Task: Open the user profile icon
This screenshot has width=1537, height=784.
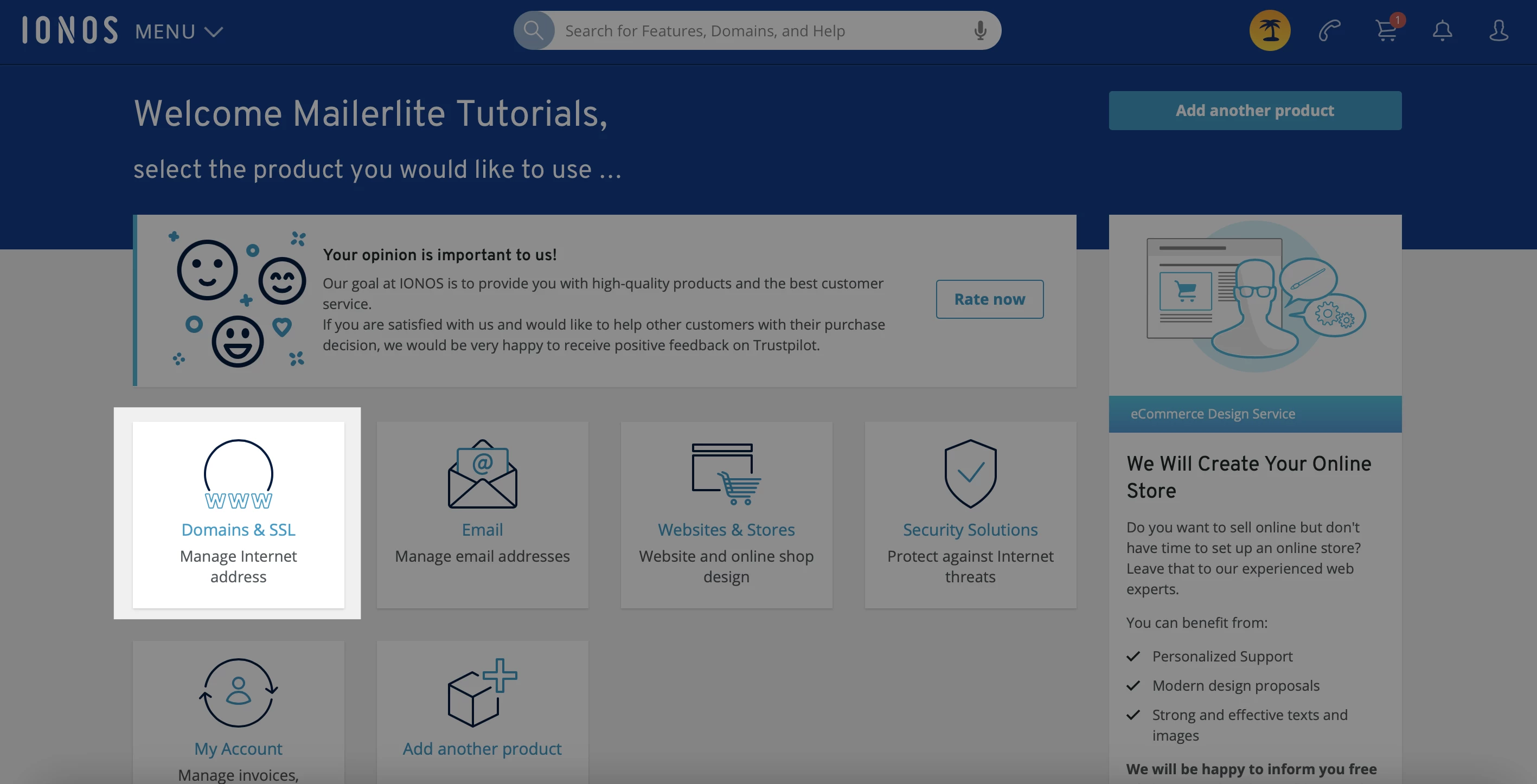Action: point(1498,30)
